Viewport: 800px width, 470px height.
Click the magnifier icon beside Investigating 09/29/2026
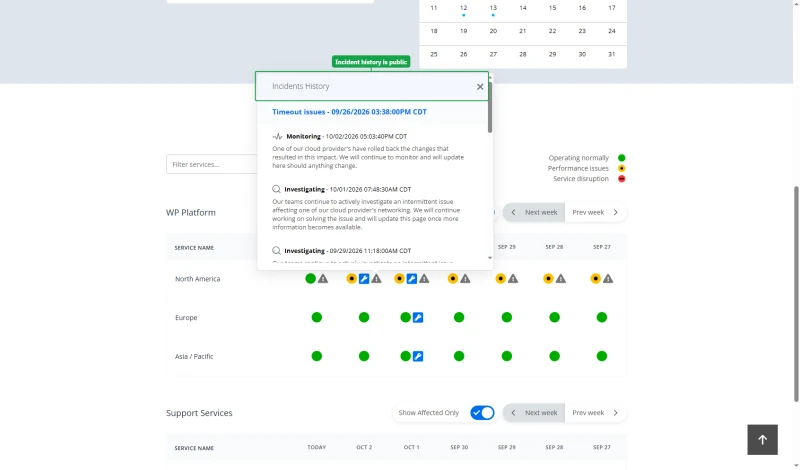[276, 251]
